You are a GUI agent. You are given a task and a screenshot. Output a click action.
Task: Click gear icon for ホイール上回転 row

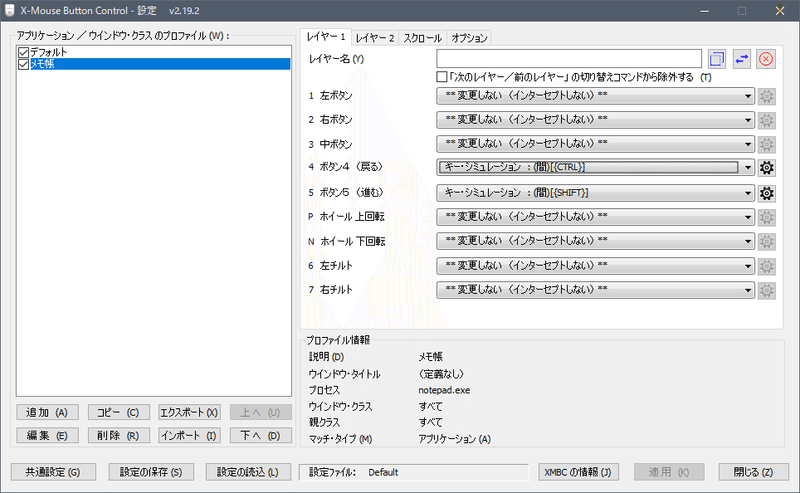click(x=766, y=217)
